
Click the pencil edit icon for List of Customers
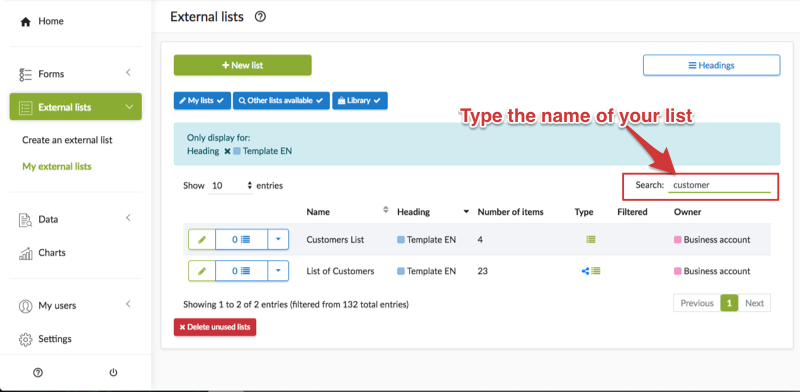[x=202, y=271]
